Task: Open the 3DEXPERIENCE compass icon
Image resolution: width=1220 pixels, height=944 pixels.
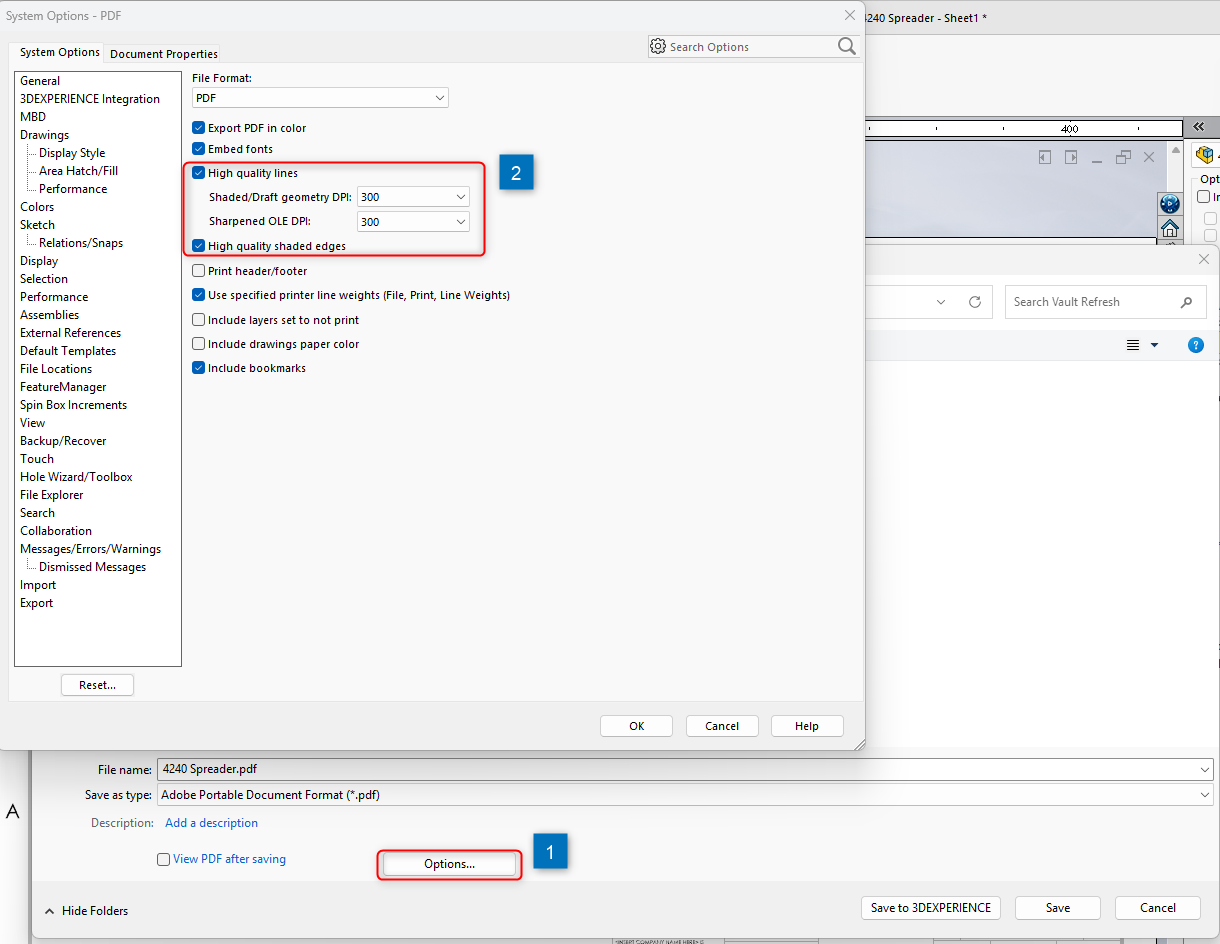Action: (1169, 204)
